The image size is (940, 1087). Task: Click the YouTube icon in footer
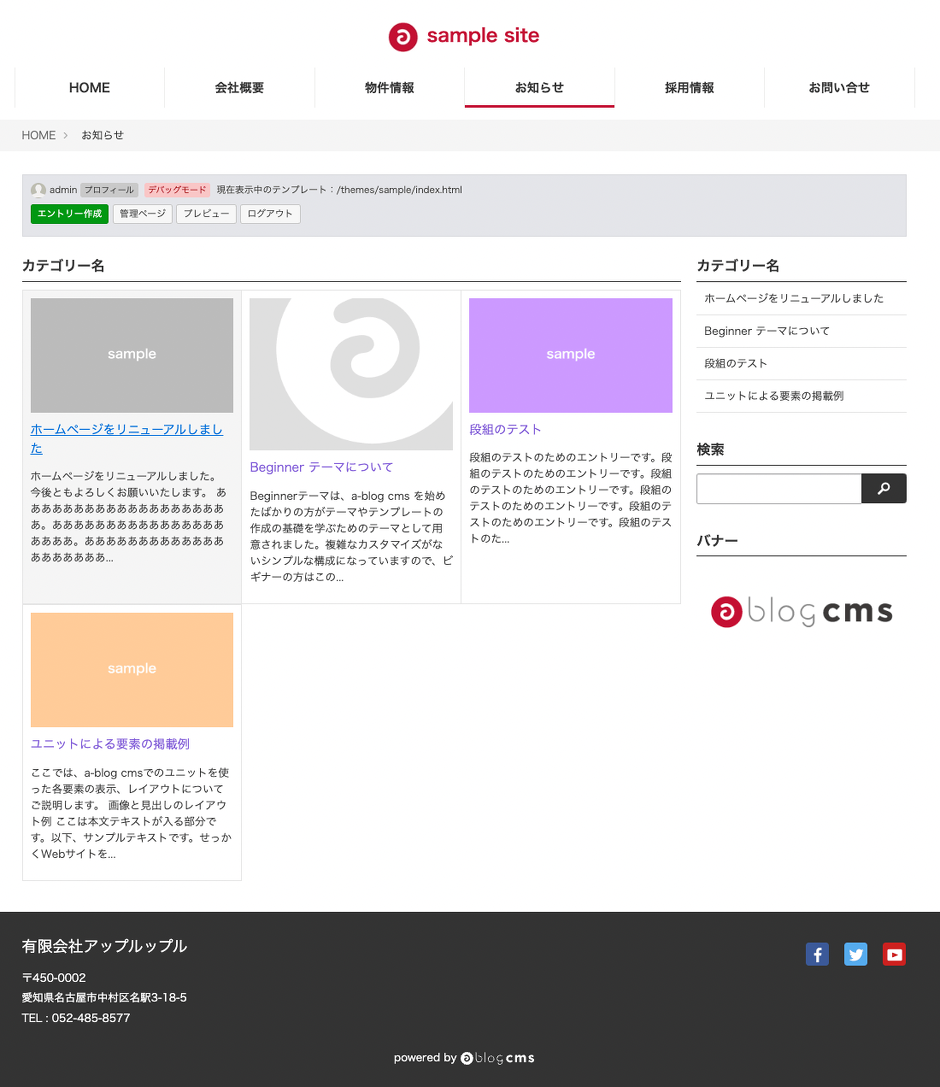pos(894,954)
